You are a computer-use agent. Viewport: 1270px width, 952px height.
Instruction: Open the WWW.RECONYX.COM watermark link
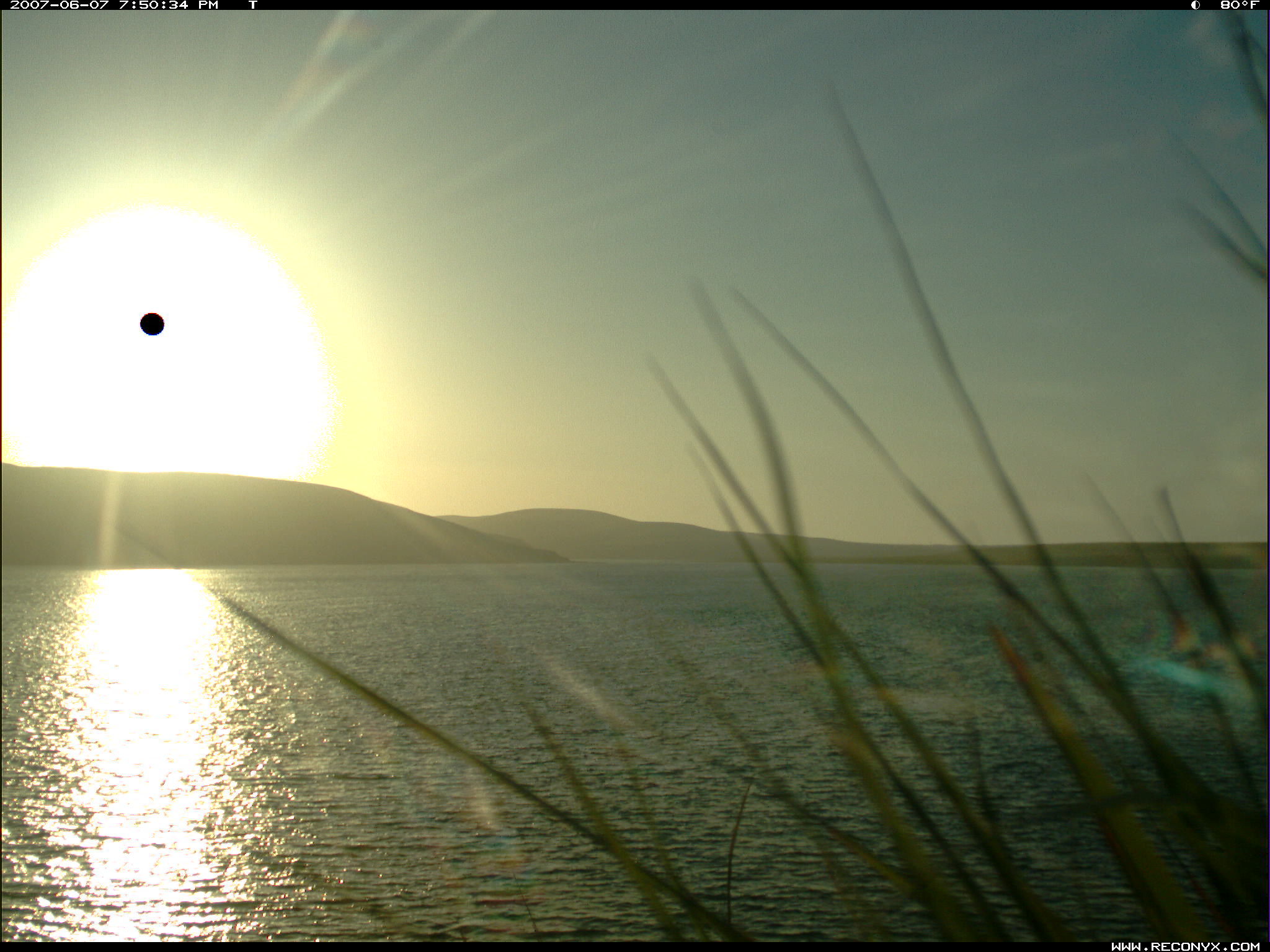[x=1185, y=946]
